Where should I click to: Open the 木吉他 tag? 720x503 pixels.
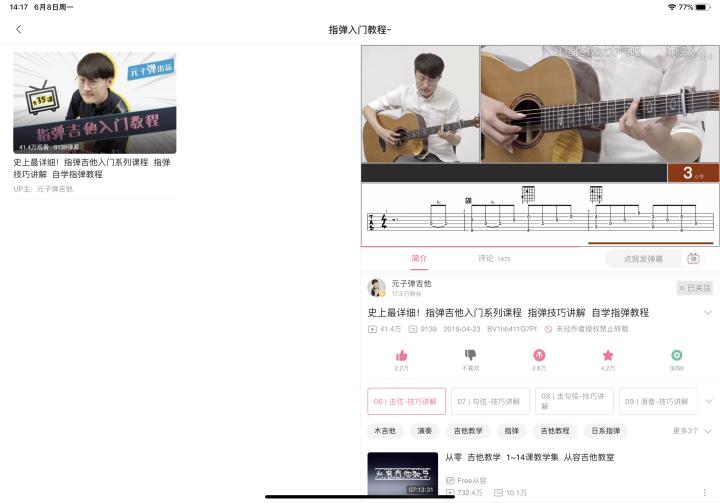point(385,431)
